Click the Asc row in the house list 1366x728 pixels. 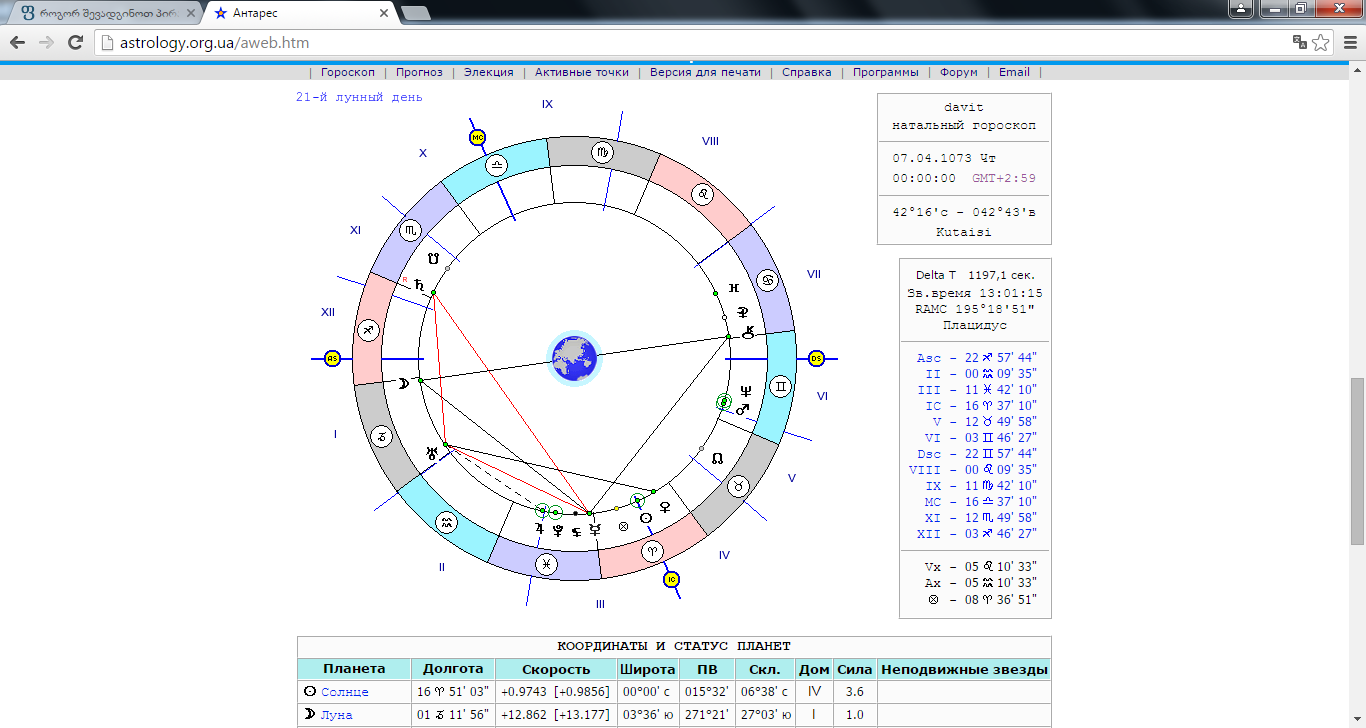976,358
